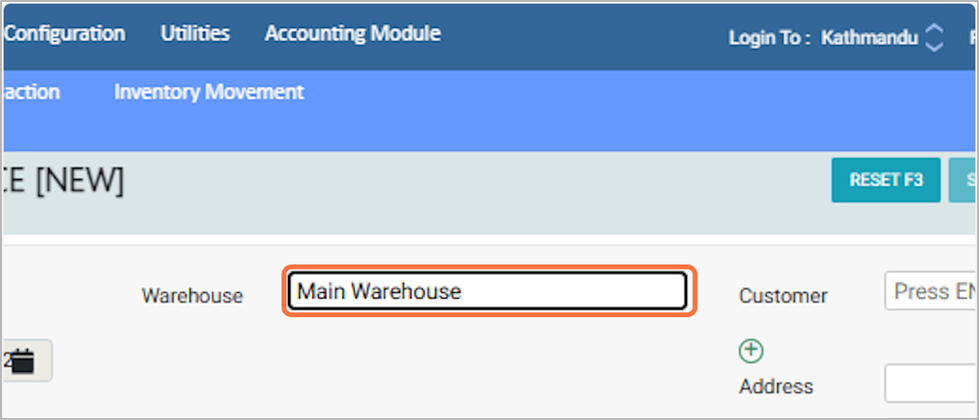Select the Inventory Movement submenu
979x420 pixels.
209,92
